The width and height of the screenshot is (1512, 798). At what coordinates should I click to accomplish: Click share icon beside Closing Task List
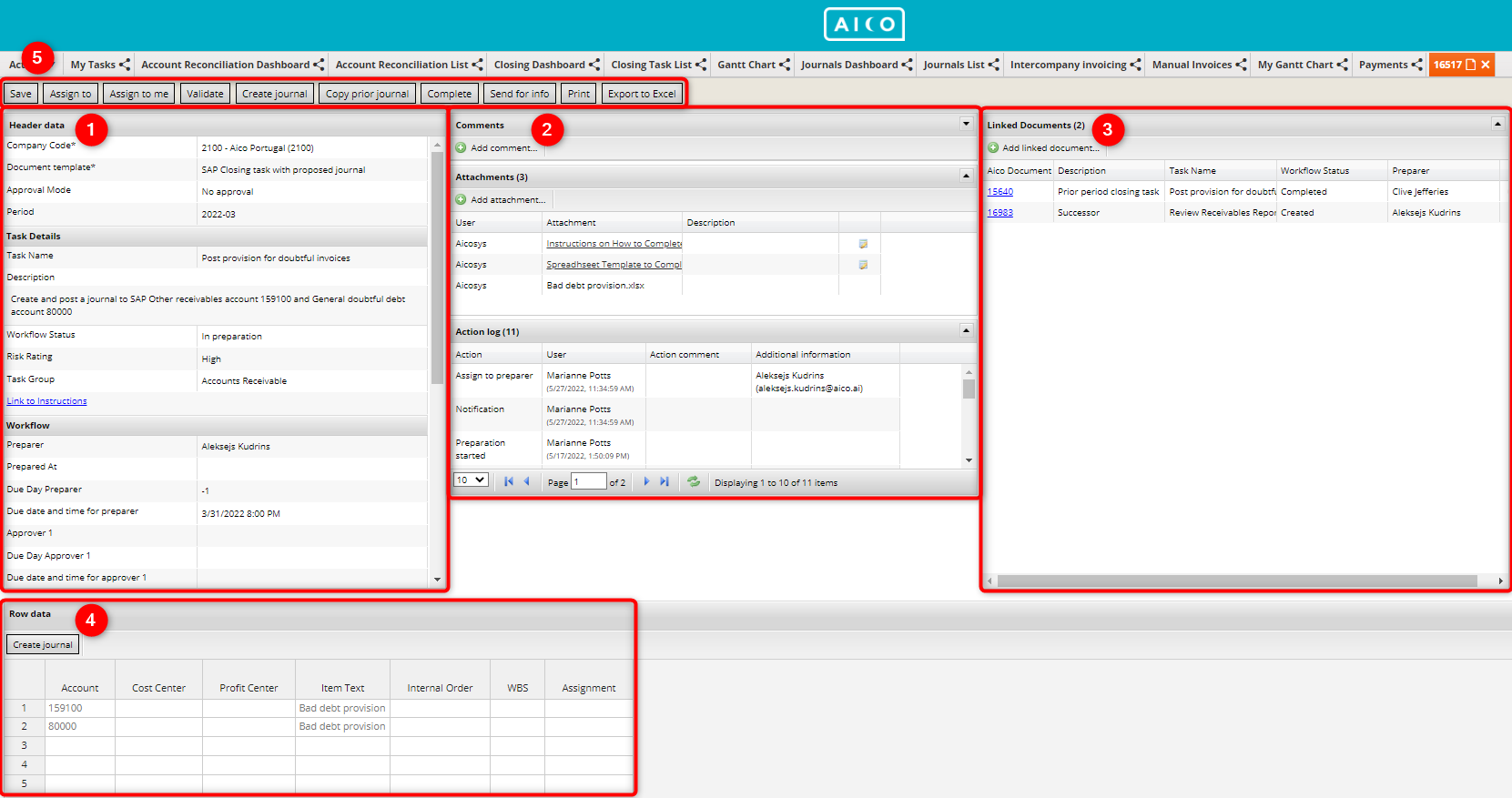click(701, 65)
